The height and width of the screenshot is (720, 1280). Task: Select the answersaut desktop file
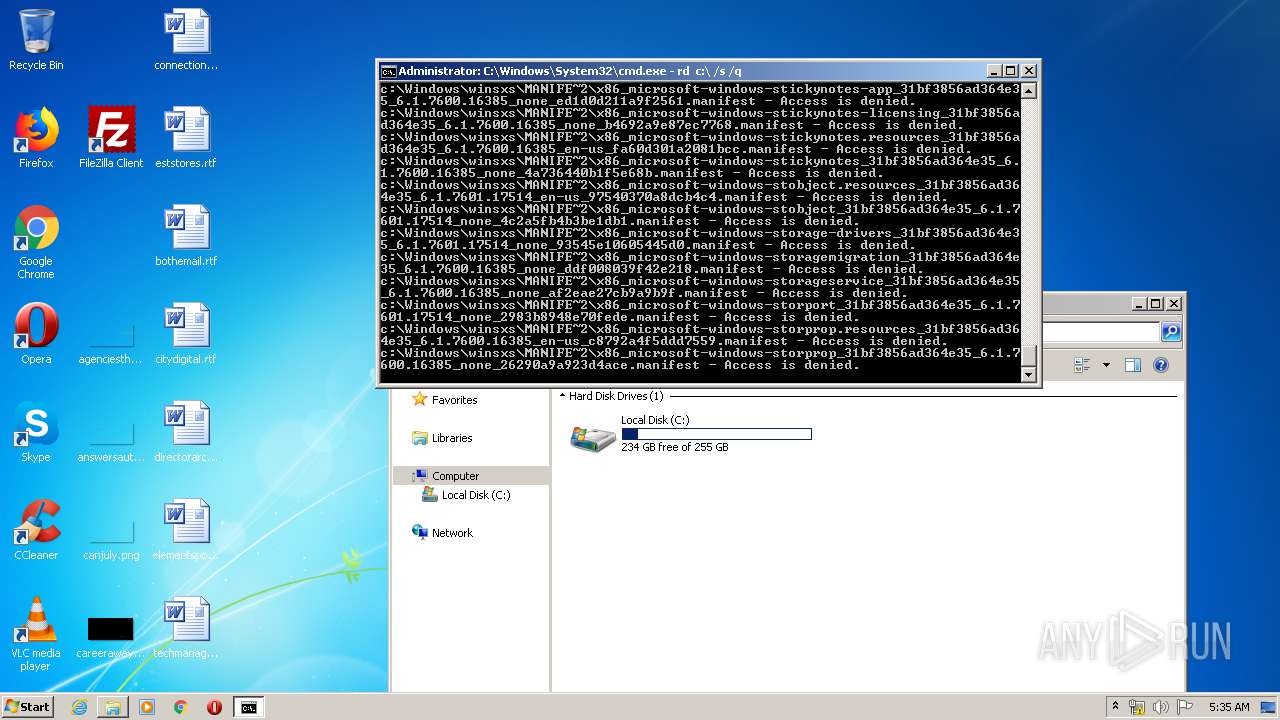[111, 440]
